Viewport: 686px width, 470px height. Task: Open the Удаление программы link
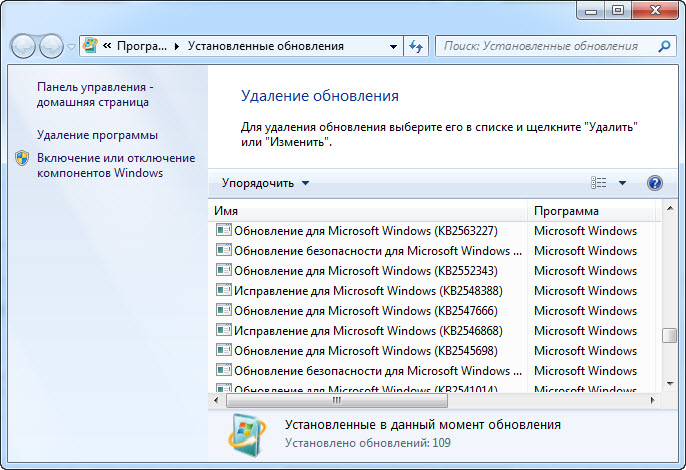tap(97, 135)
